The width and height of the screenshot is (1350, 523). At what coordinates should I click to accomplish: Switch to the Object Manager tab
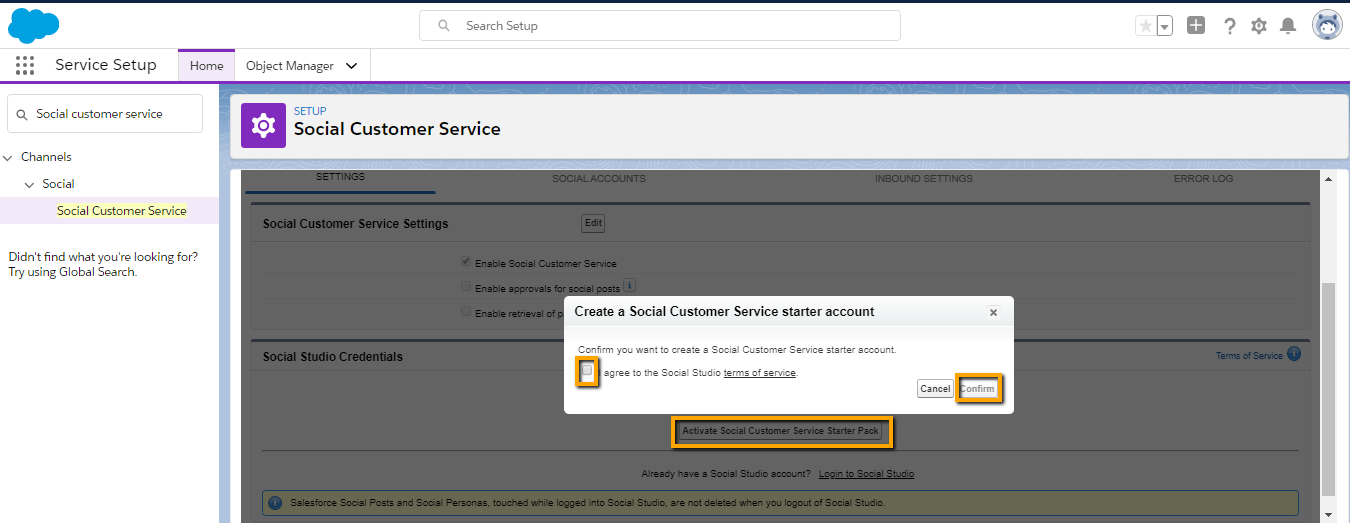click(x=290, y=66)
